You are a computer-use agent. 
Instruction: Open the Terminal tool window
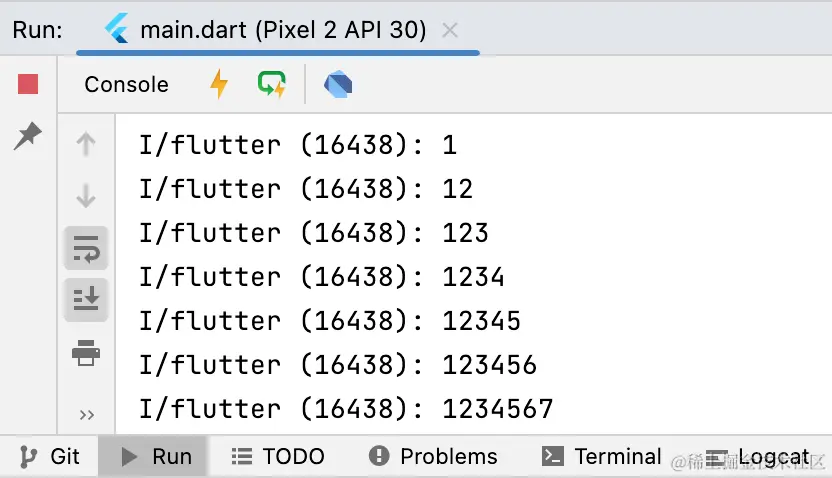click(x=602, y=457)
